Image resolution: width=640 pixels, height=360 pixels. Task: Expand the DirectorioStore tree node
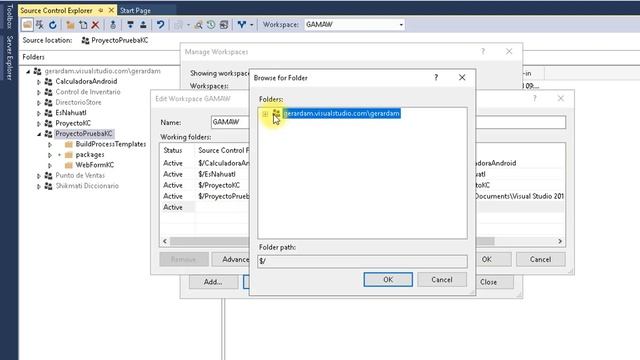pos(39,103)
